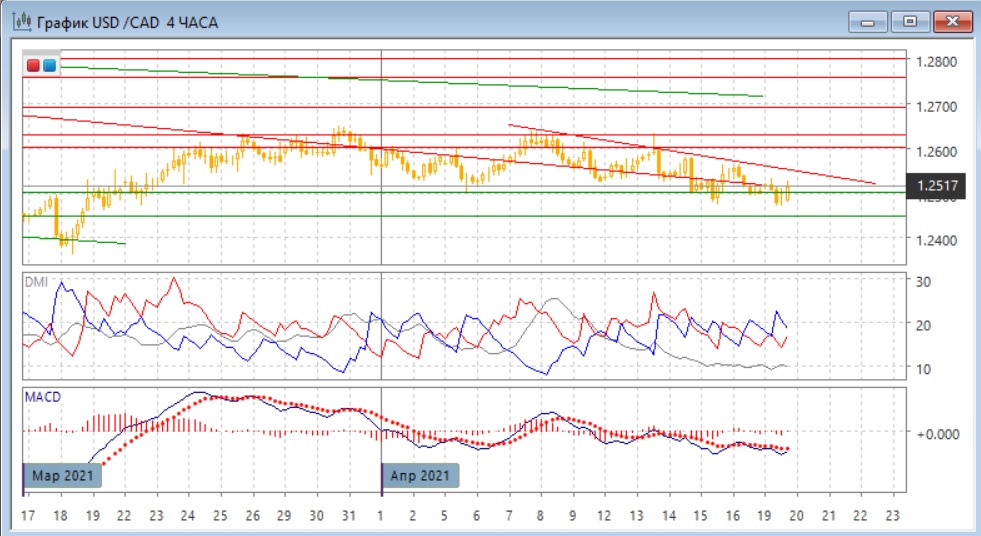This screenshot has height=536, width=981.
Task: Click the MACD +0.000 zero level label
Action: click(x=938, y=433)
